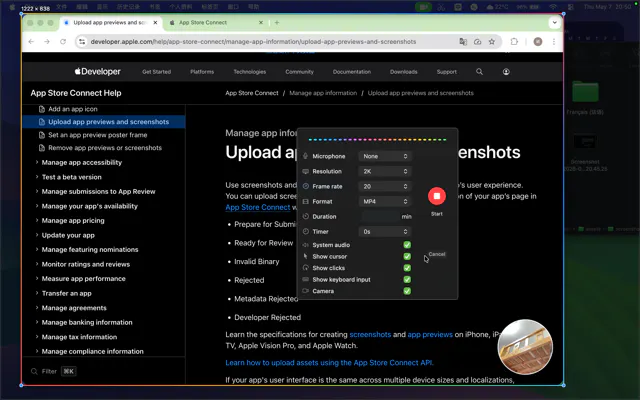This screenshot has height=400, width=640.
Task: Click the developer site search icon
Action: (x=479, y=72)
